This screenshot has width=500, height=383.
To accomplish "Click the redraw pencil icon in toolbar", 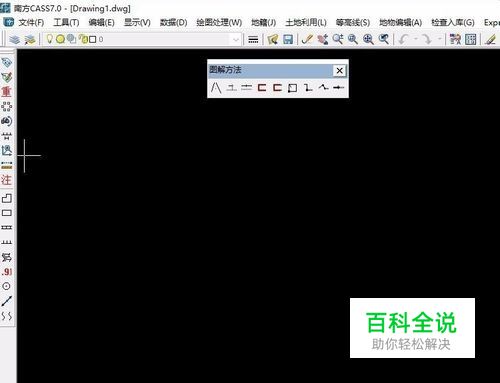I will click(x=307, y=39).
